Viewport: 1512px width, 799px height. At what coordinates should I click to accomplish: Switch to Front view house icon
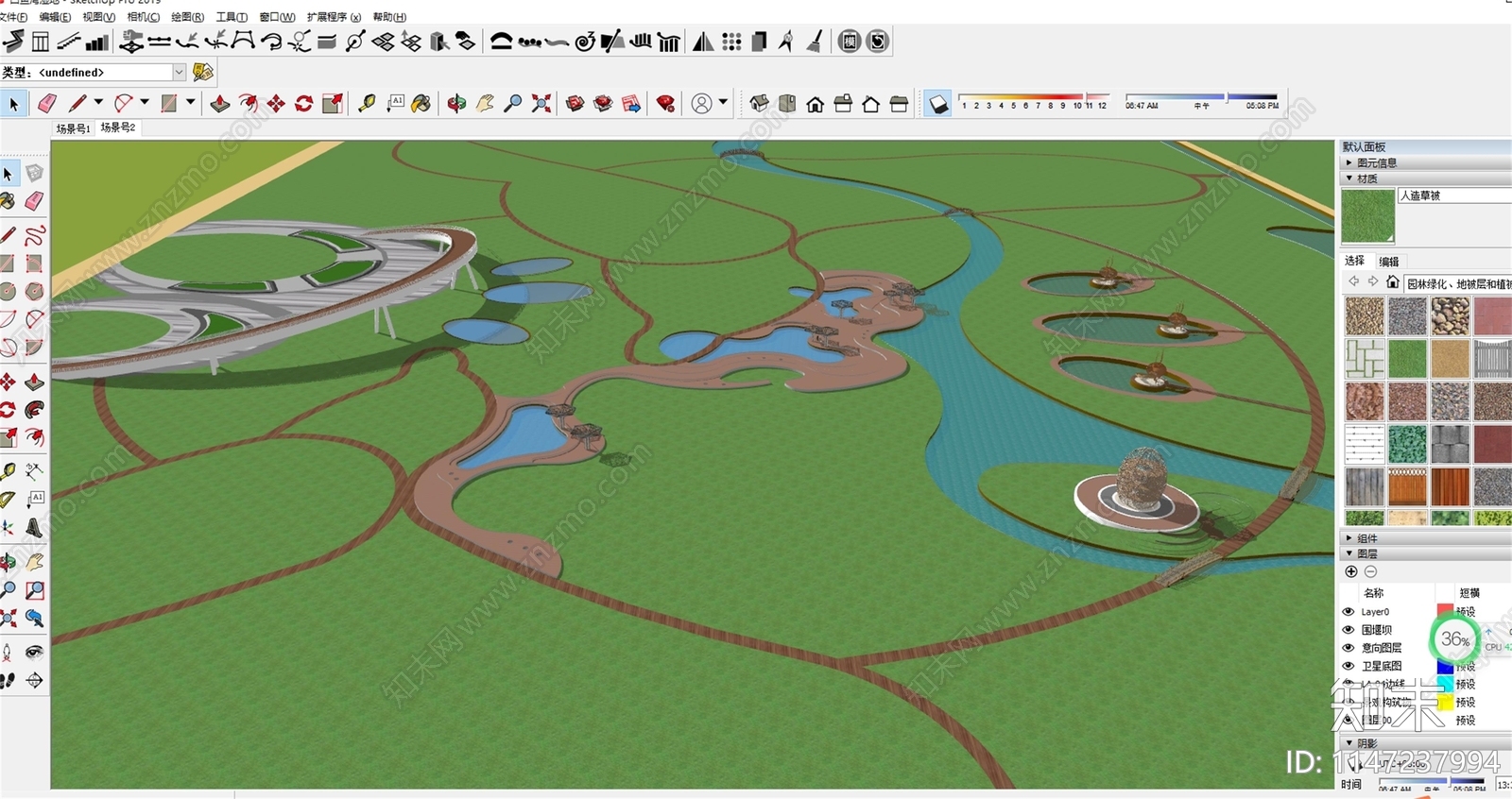coord(815,104)
